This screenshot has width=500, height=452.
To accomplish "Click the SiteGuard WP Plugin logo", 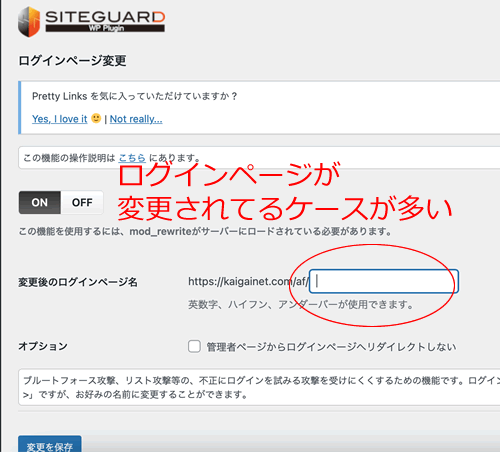I will click(91, 22).
